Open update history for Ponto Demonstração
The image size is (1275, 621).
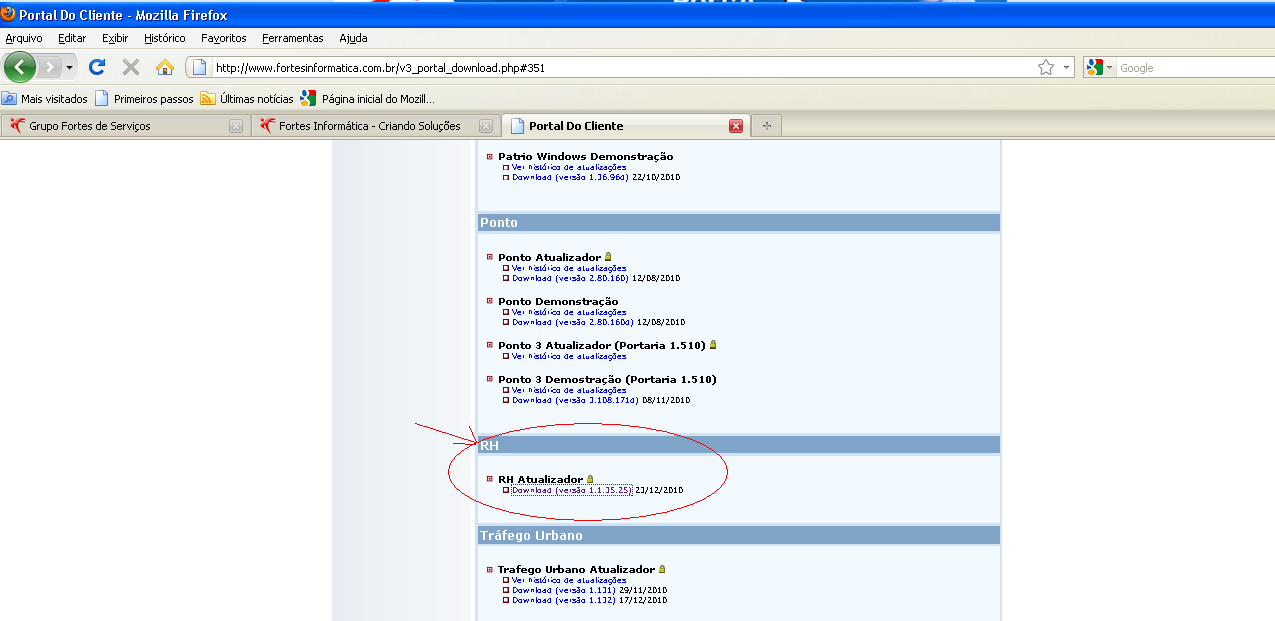point(569,312)
